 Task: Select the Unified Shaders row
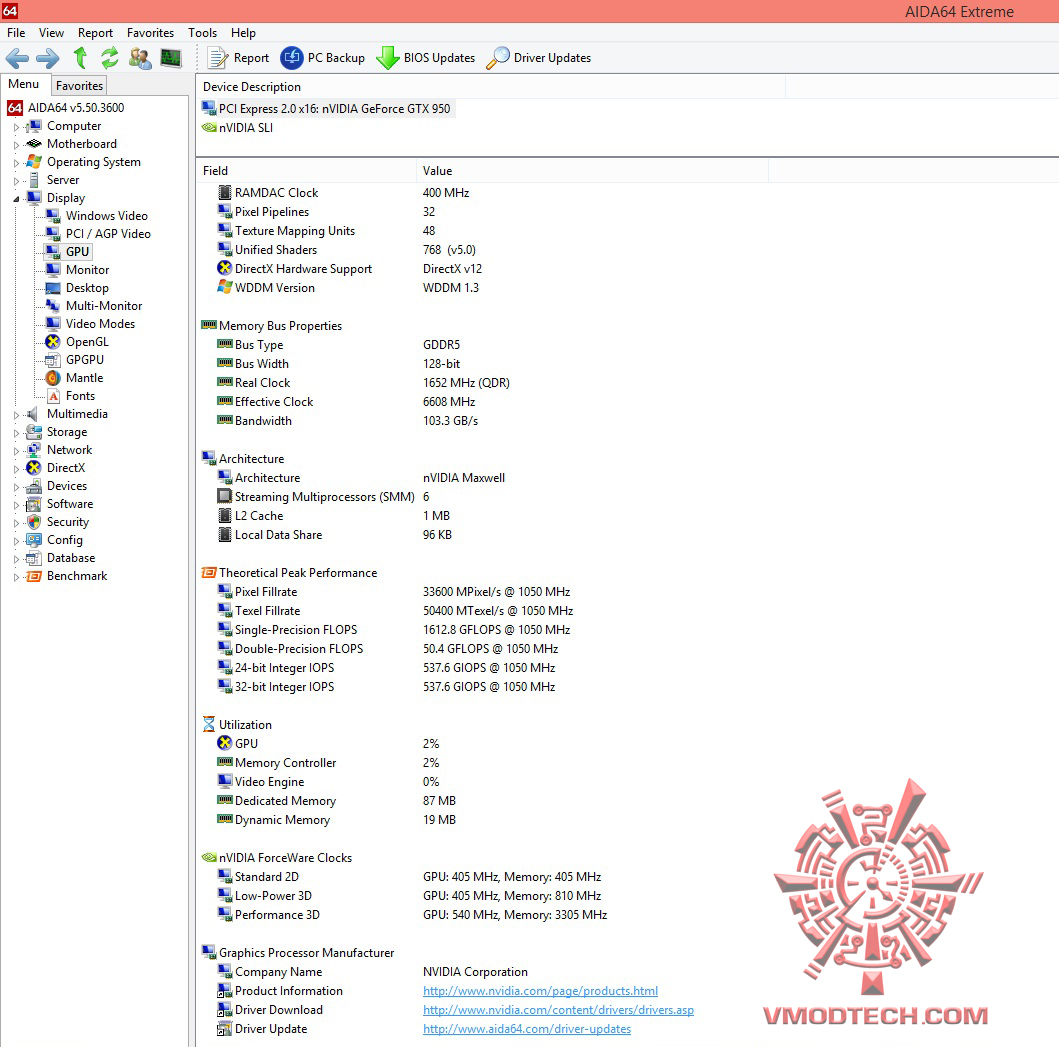pyautogui.click(x=347, y=250)
